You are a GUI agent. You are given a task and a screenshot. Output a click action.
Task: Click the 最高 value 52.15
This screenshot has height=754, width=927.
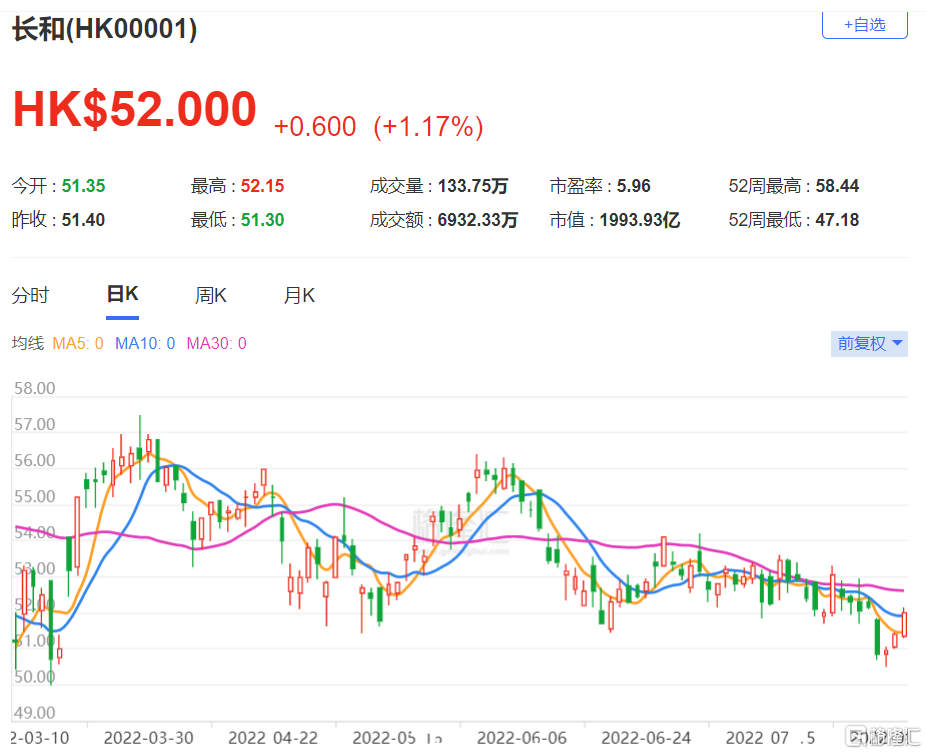coord(262,186)
